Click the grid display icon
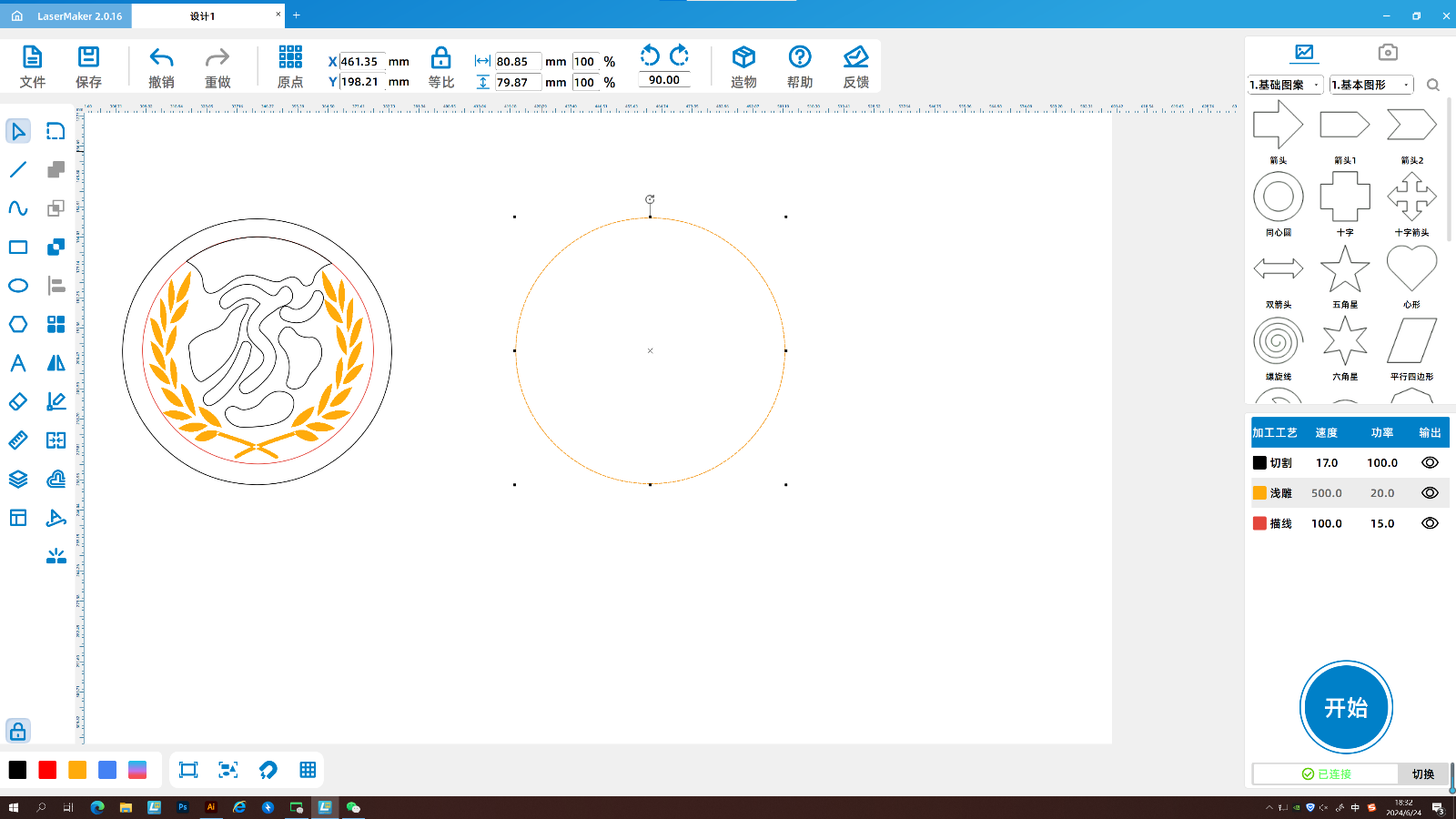1456x819 pixels. [x=308, y=770]
